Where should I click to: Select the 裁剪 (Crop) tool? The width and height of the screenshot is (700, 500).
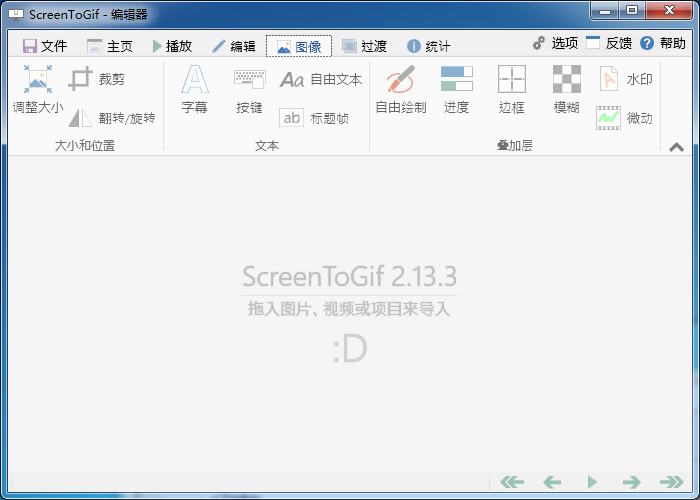coord(96,79)
